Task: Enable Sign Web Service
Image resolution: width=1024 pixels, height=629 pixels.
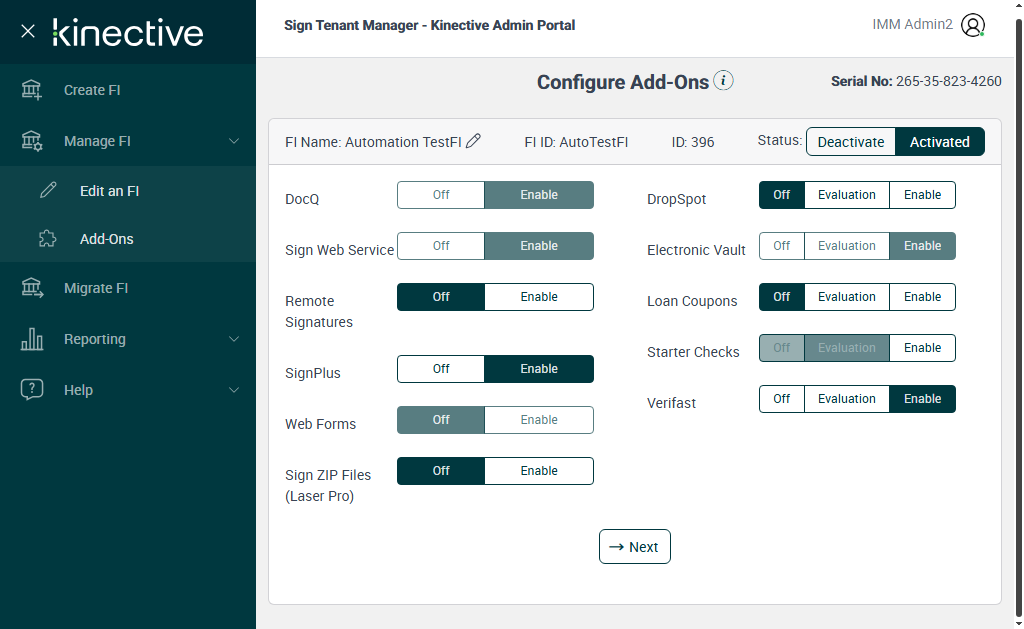Action: click(539, 246)
